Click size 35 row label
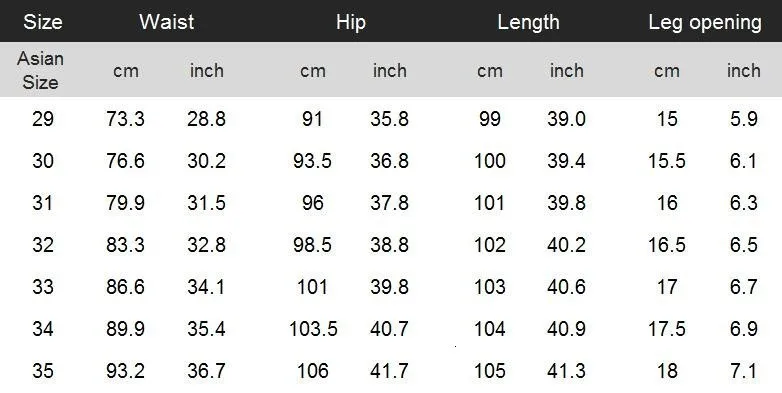 [42, 371]
